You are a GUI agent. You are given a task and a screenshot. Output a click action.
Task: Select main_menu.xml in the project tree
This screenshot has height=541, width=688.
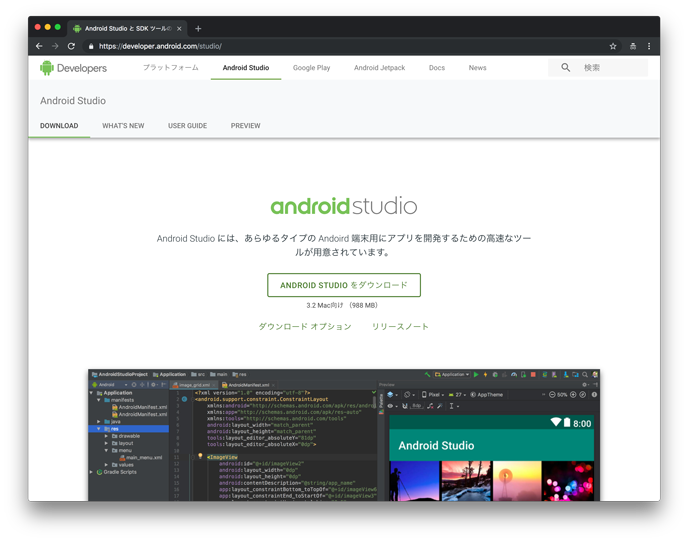pyautogui.click(x=141, y=458)
